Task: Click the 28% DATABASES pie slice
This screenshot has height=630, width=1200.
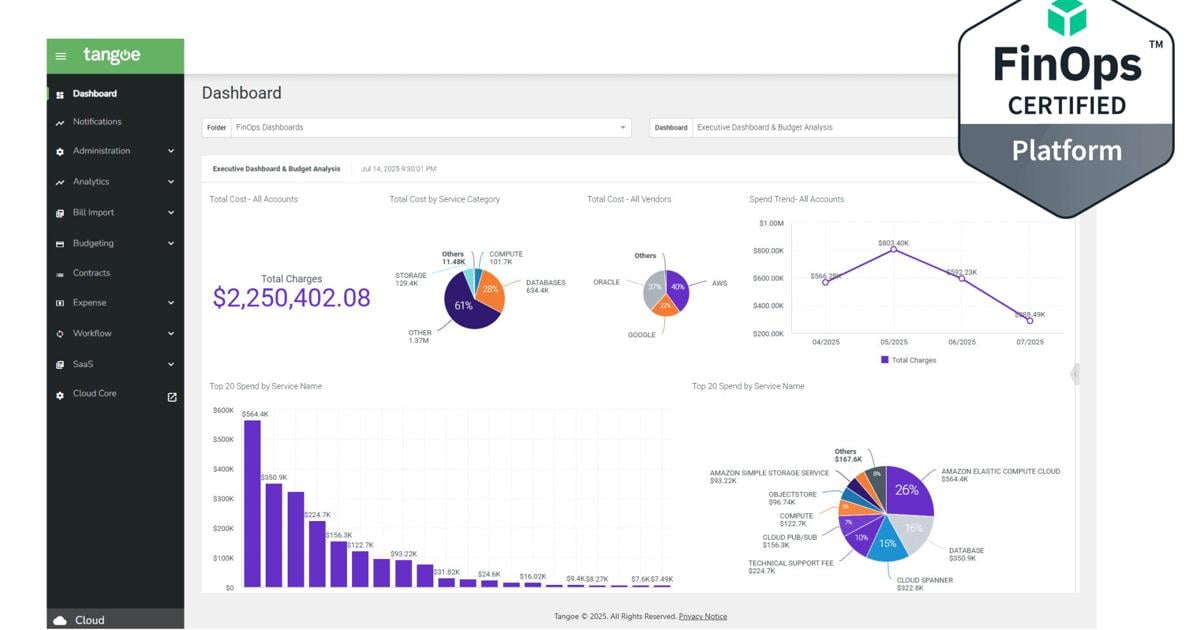Action: click(x=491, y=290)
